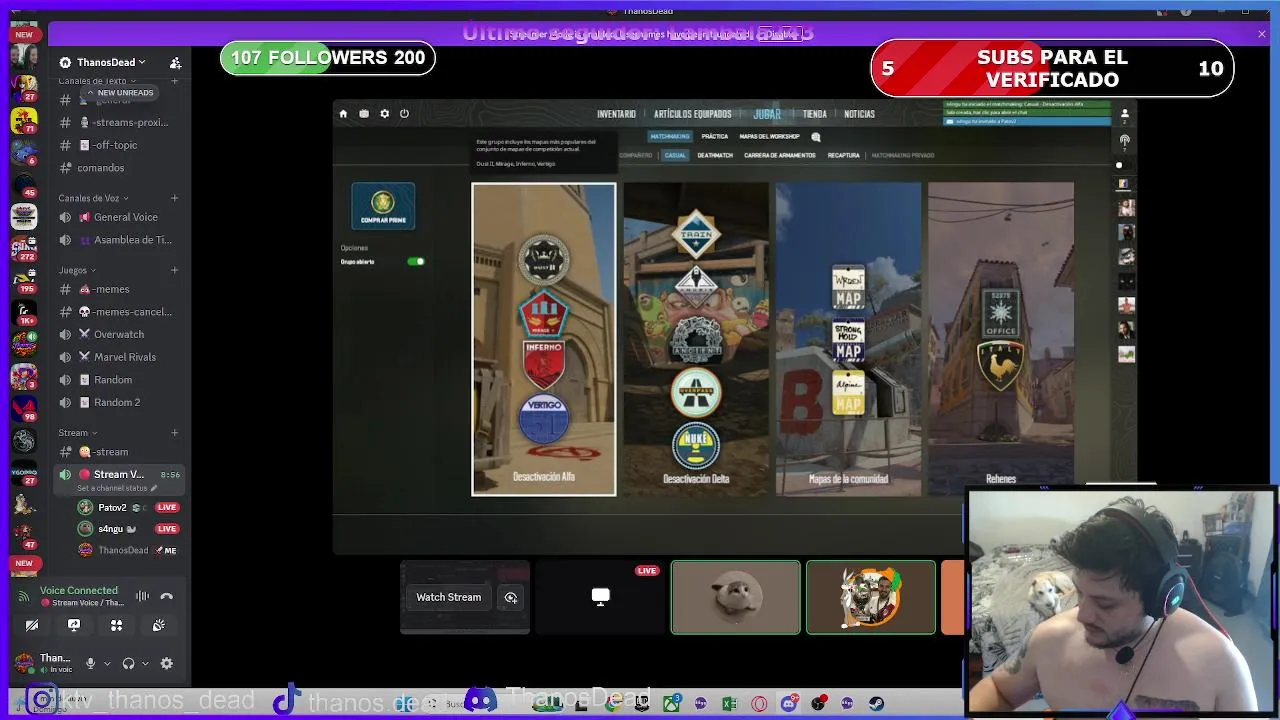
Task: Open the CS home icon
Action: click(343, 114)
